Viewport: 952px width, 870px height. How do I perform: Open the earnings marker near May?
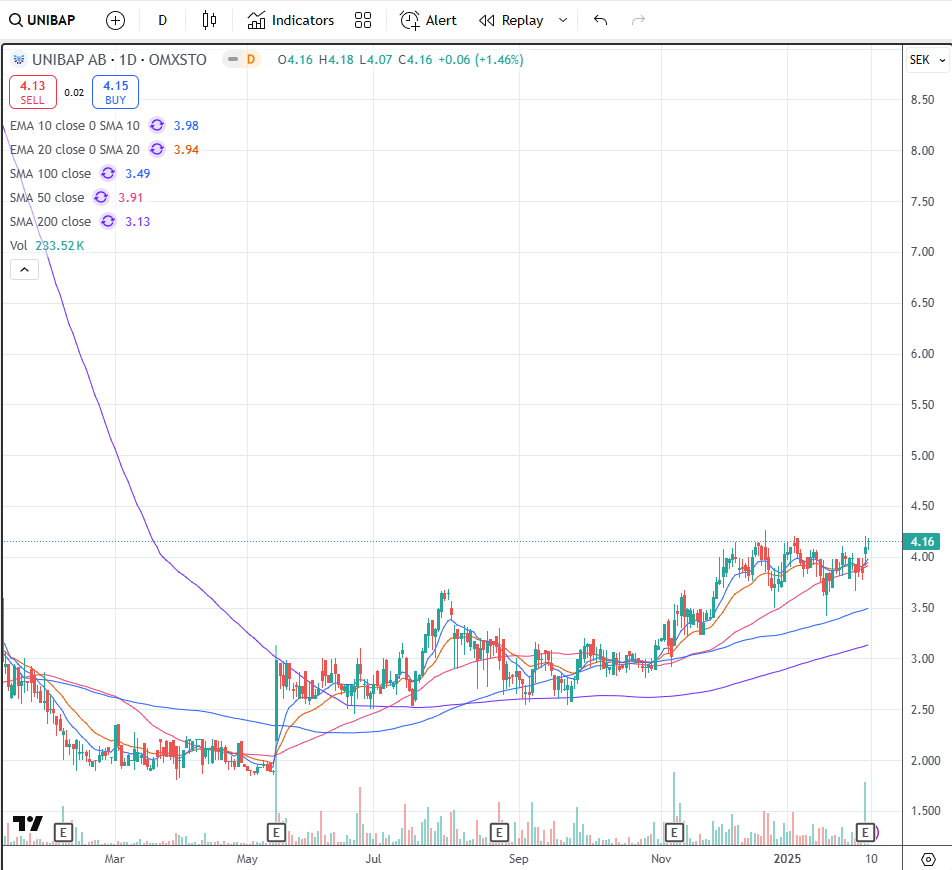click(276, 832)
